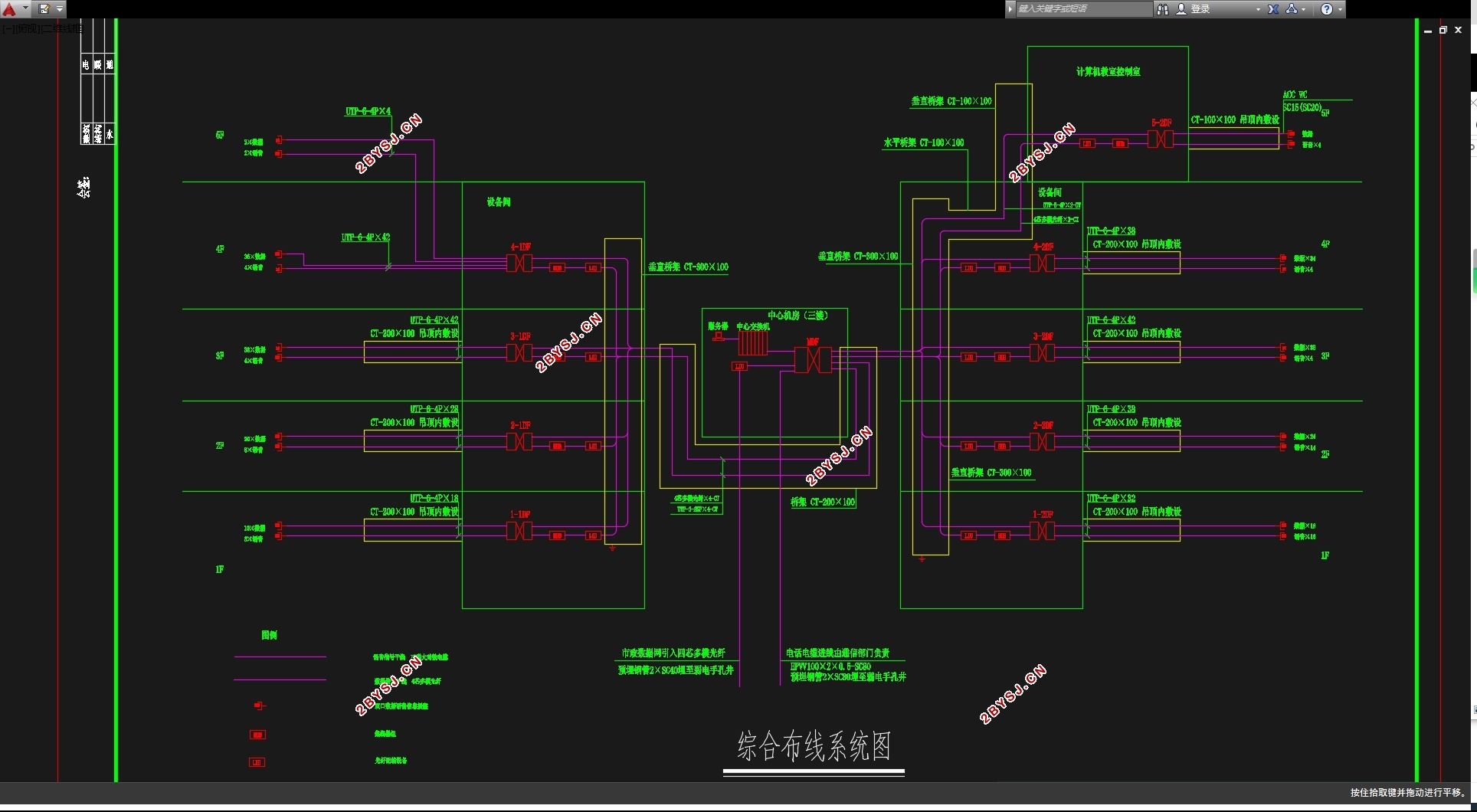Open the Help question-mark icon
Screen dimensions: 1477x812
pyautogui.click(x=1327, y=9)
